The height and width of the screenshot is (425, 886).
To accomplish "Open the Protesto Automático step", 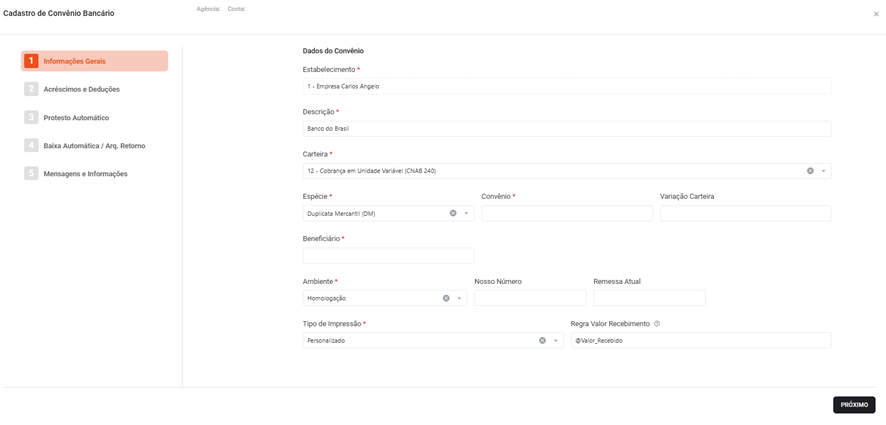I will 76,118.
